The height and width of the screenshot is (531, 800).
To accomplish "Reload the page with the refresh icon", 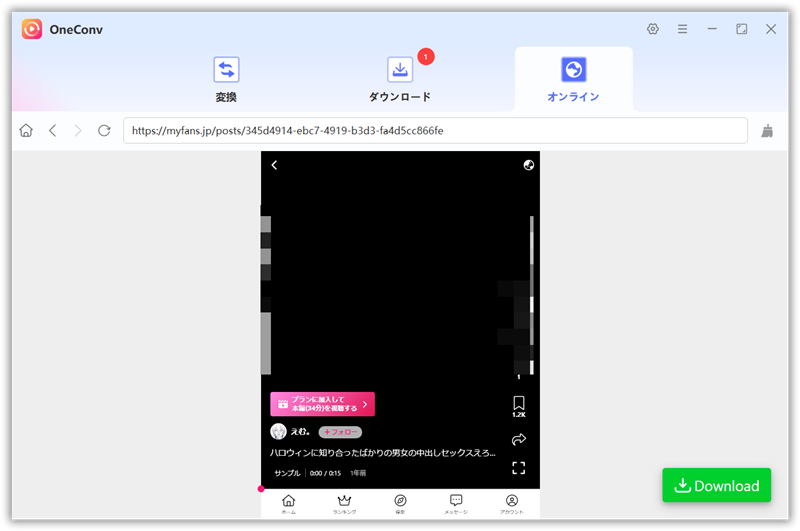I will (104, 131).
